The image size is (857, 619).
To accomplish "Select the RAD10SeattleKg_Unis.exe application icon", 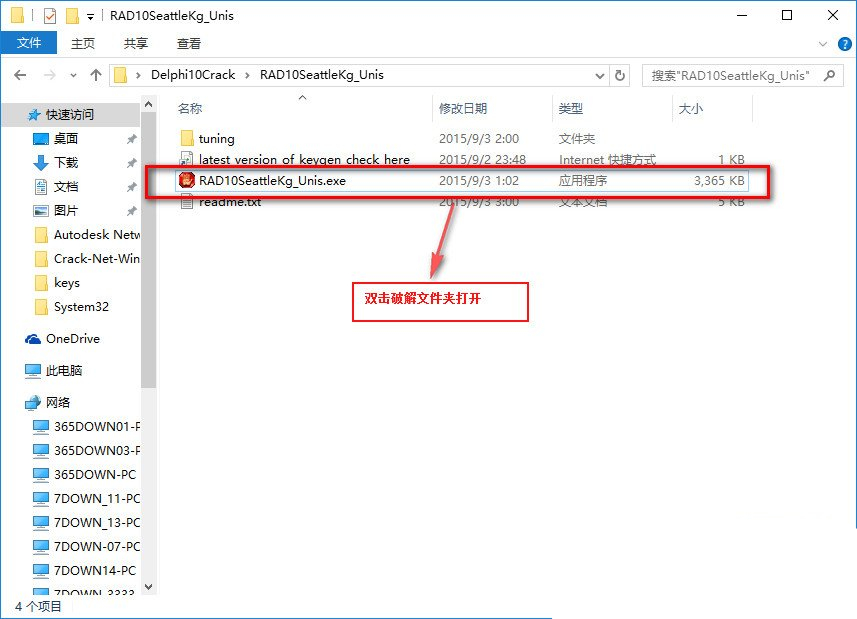I will (x=186, y=180).
